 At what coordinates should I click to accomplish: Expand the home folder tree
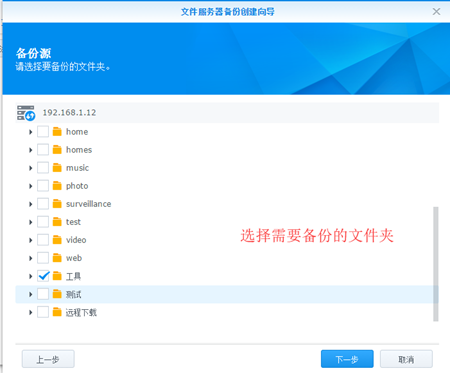(x=30, y=132)
